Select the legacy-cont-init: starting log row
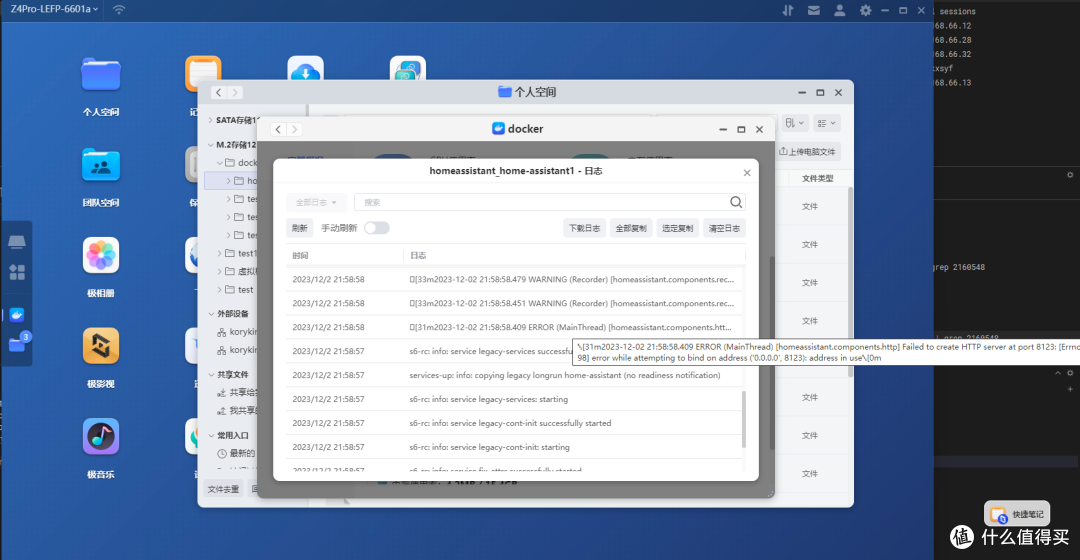Viewport: 1080px width, 560px height. (515, 448)
